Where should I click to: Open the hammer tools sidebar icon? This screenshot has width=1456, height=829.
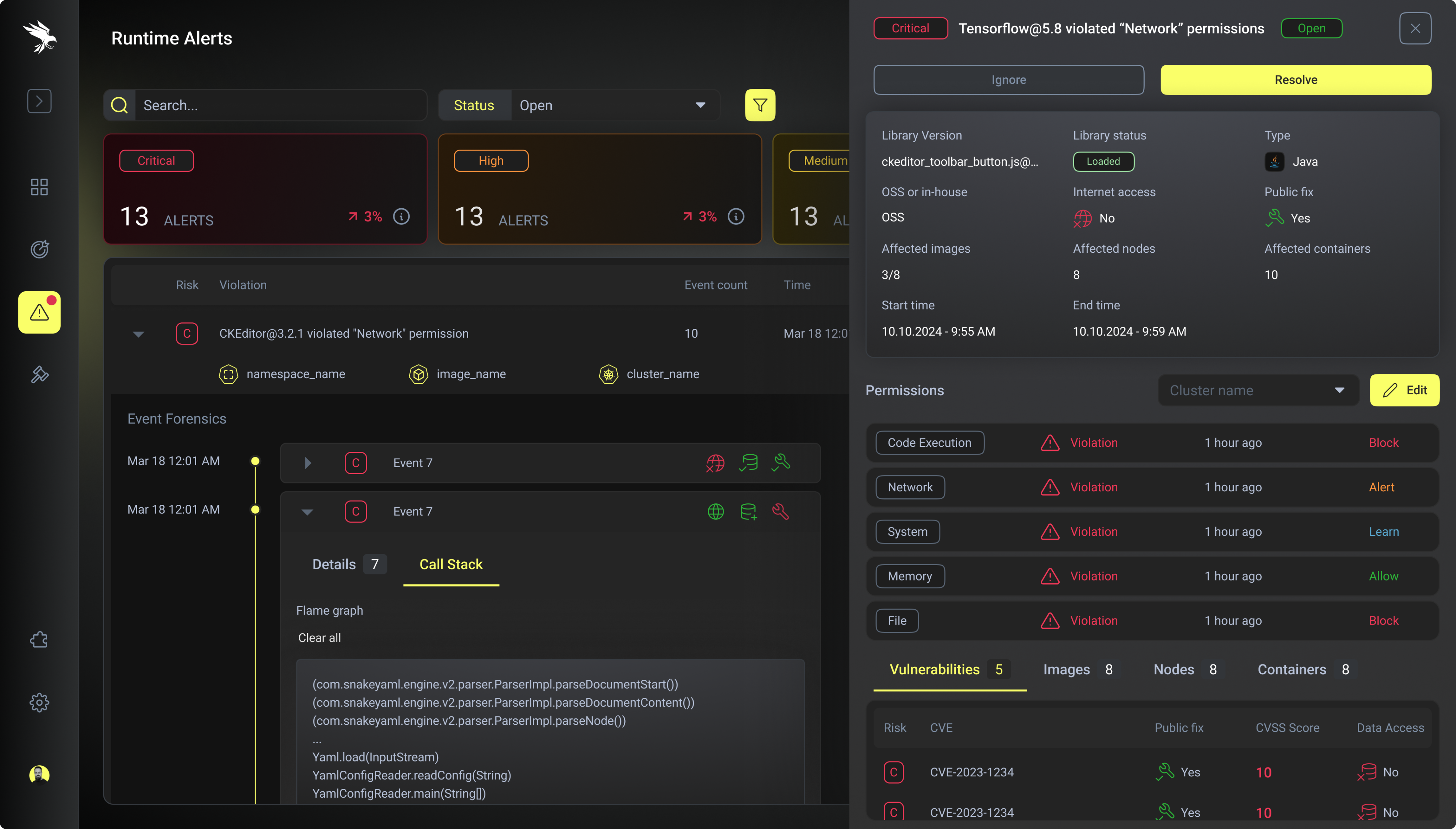(39, 374)
